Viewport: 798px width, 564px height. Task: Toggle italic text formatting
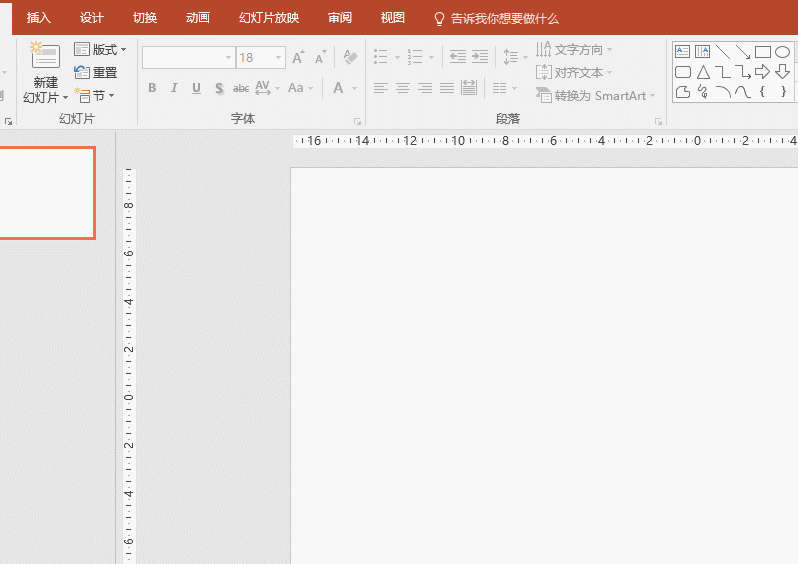coord(174,88)
